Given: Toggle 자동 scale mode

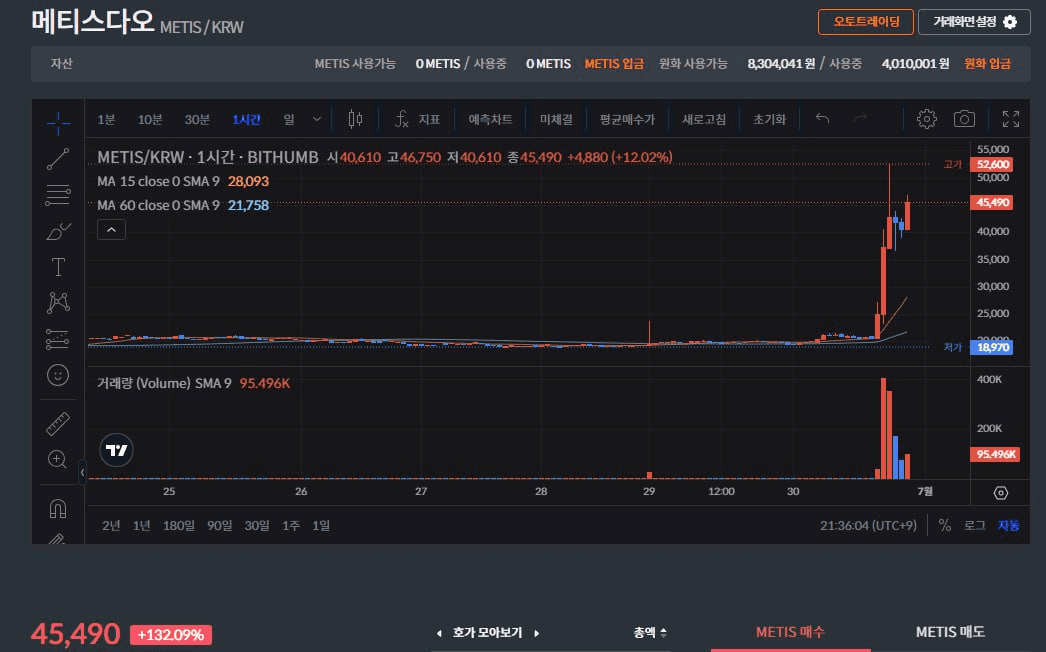Looking at the screenshot, I should (1009, 525).
